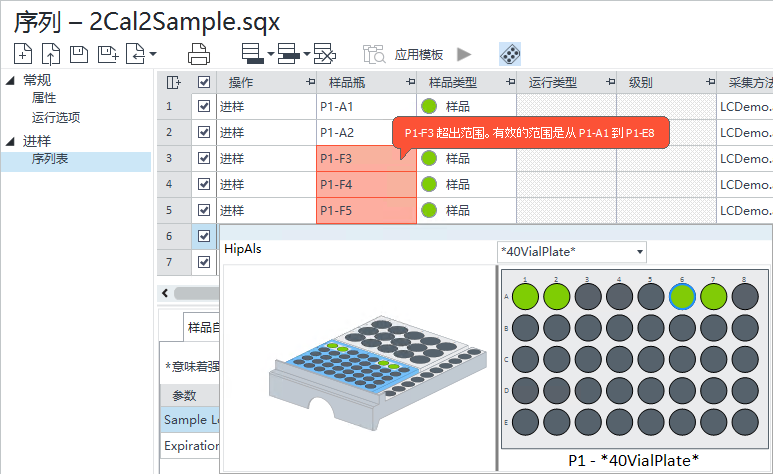
Task: Uncheck the row 2 checkbox
Action: point(204,132)
